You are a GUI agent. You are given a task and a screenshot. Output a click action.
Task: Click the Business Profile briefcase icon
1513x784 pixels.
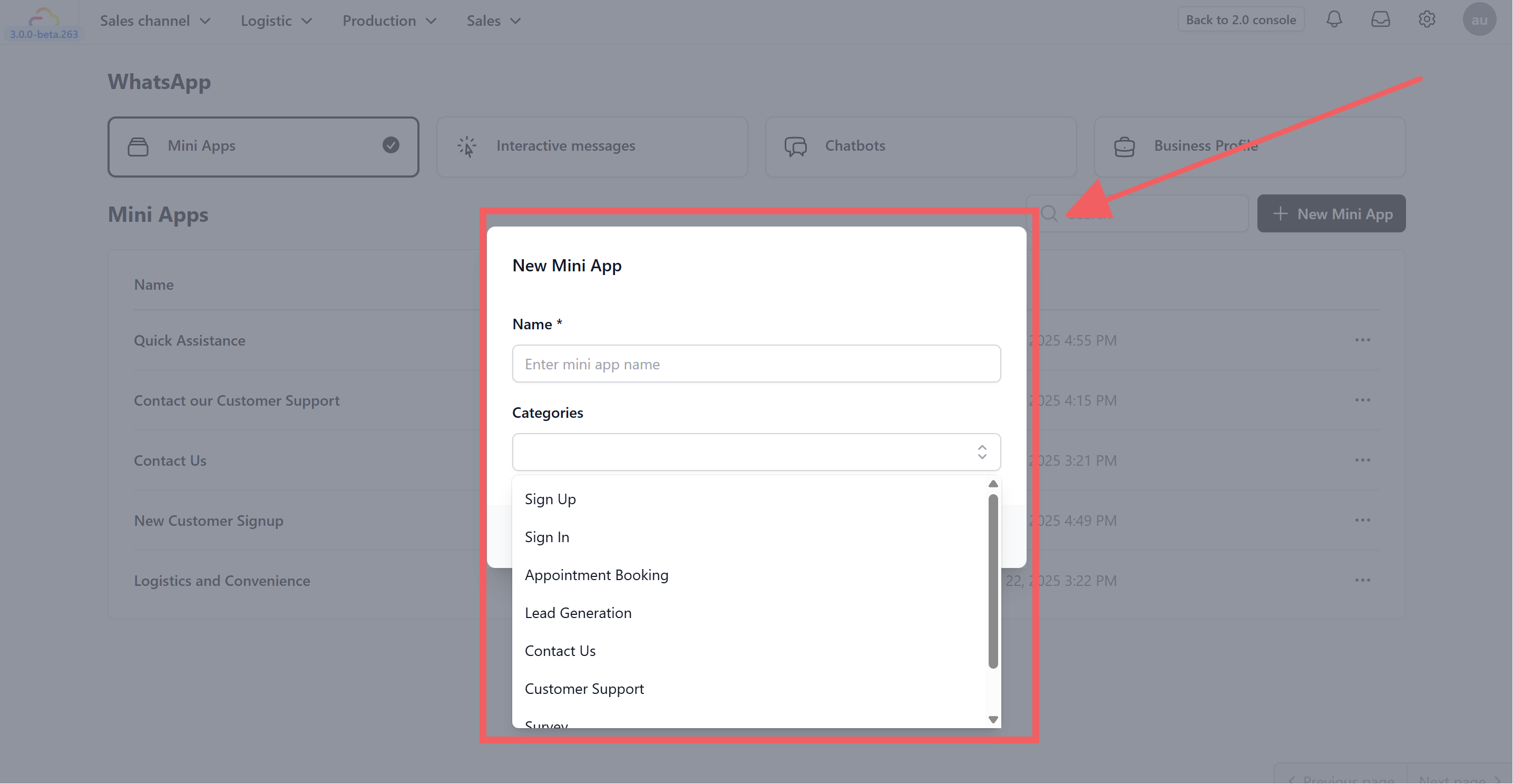pyautogui.click(x=1124, y=146)
